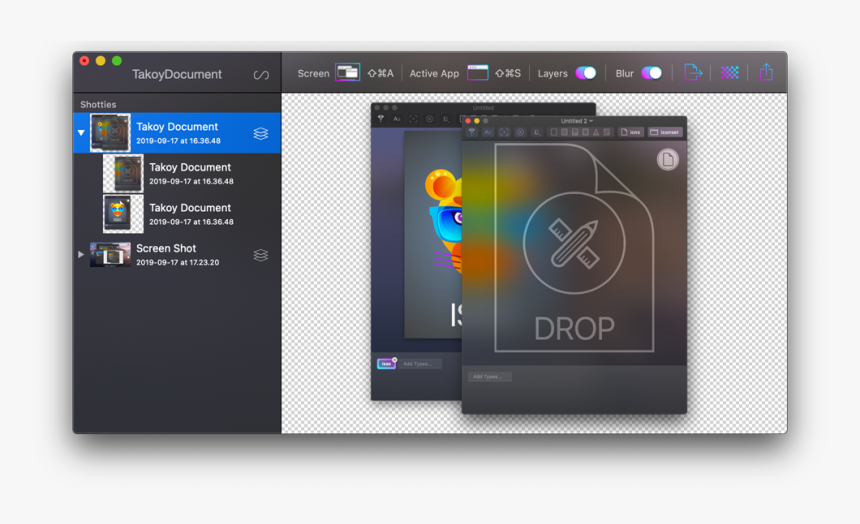This screenshot has height=524, width=860.
Task: Click thumbnail of the Screen Shot entry
Action: coord(110,255)
